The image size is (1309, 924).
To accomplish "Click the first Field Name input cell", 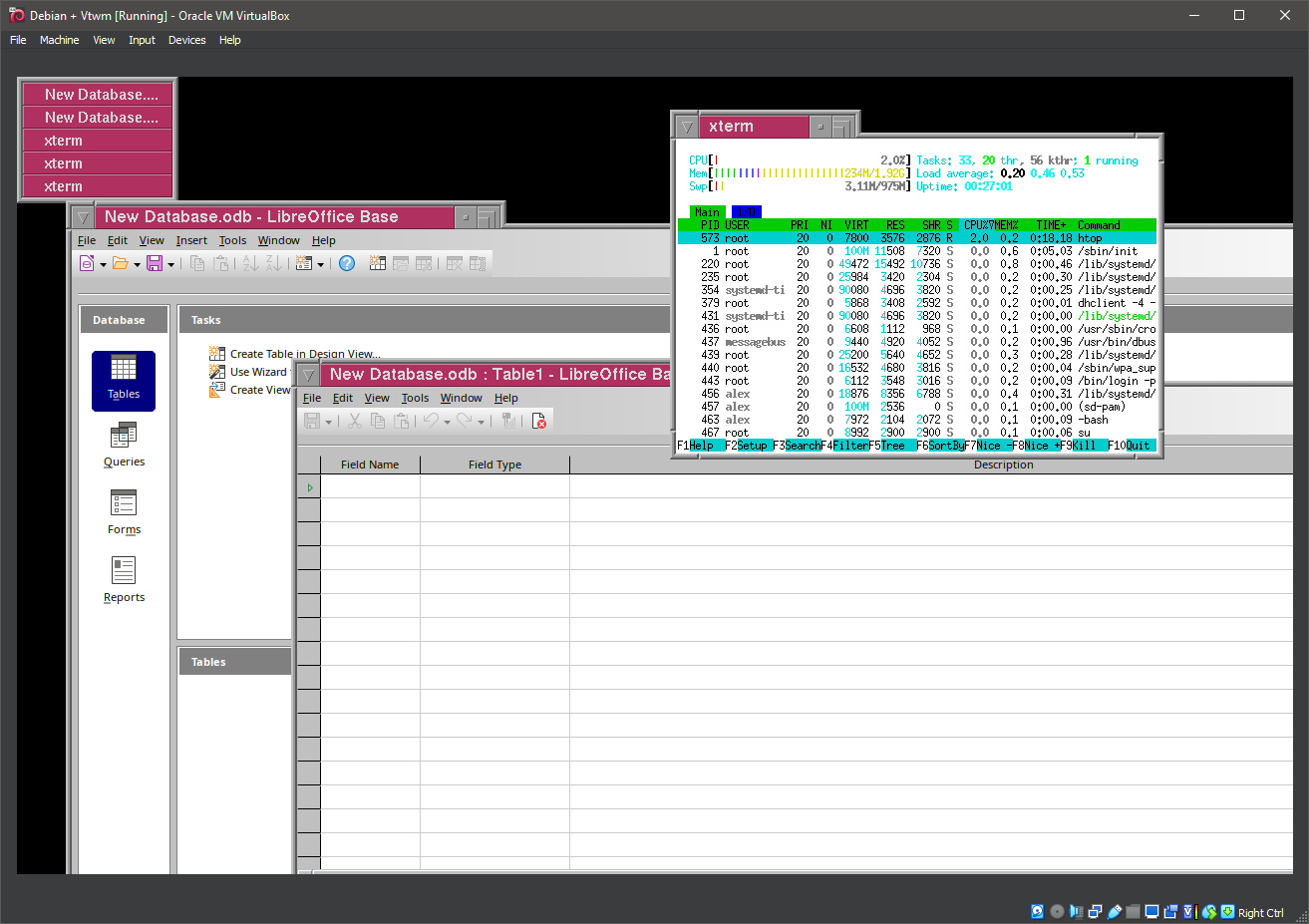I will pyautogui.click(x=369, y=486).
